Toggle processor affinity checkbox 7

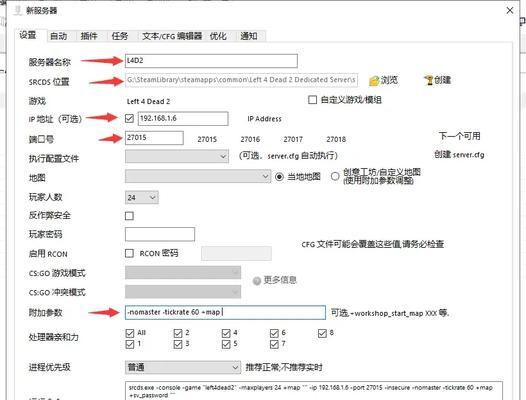[274, 344]
